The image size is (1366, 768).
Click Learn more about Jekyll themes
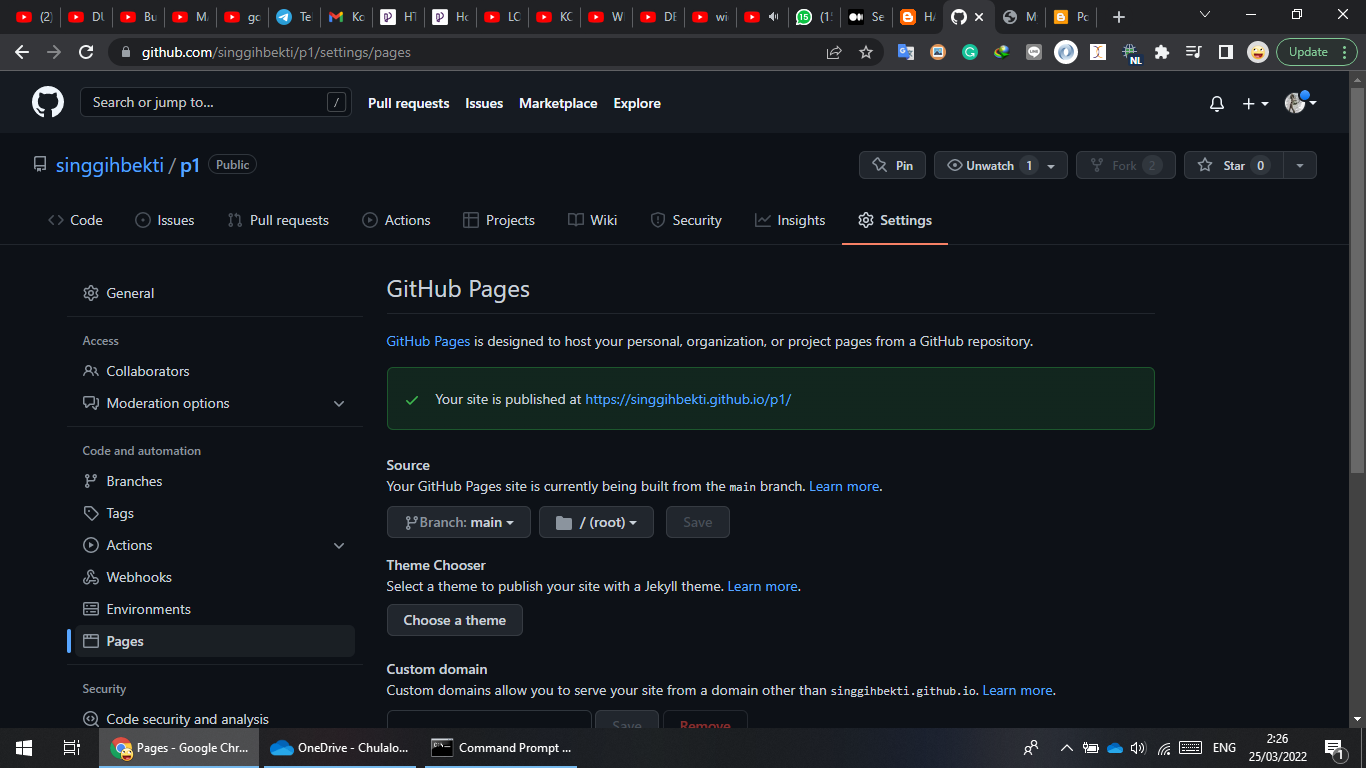click(763, 586)
